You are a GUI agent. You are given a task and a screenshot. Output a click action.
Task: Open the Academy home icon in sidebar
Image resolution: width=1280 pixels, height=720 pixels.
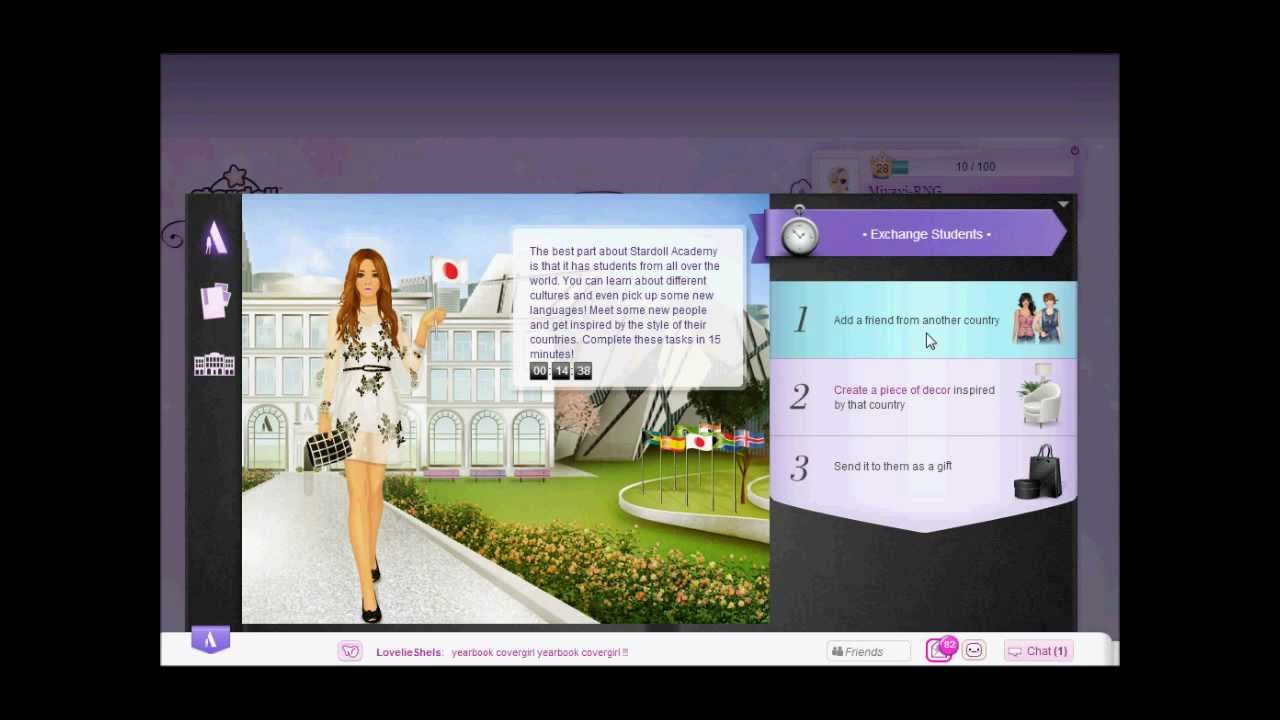[216, 239]
